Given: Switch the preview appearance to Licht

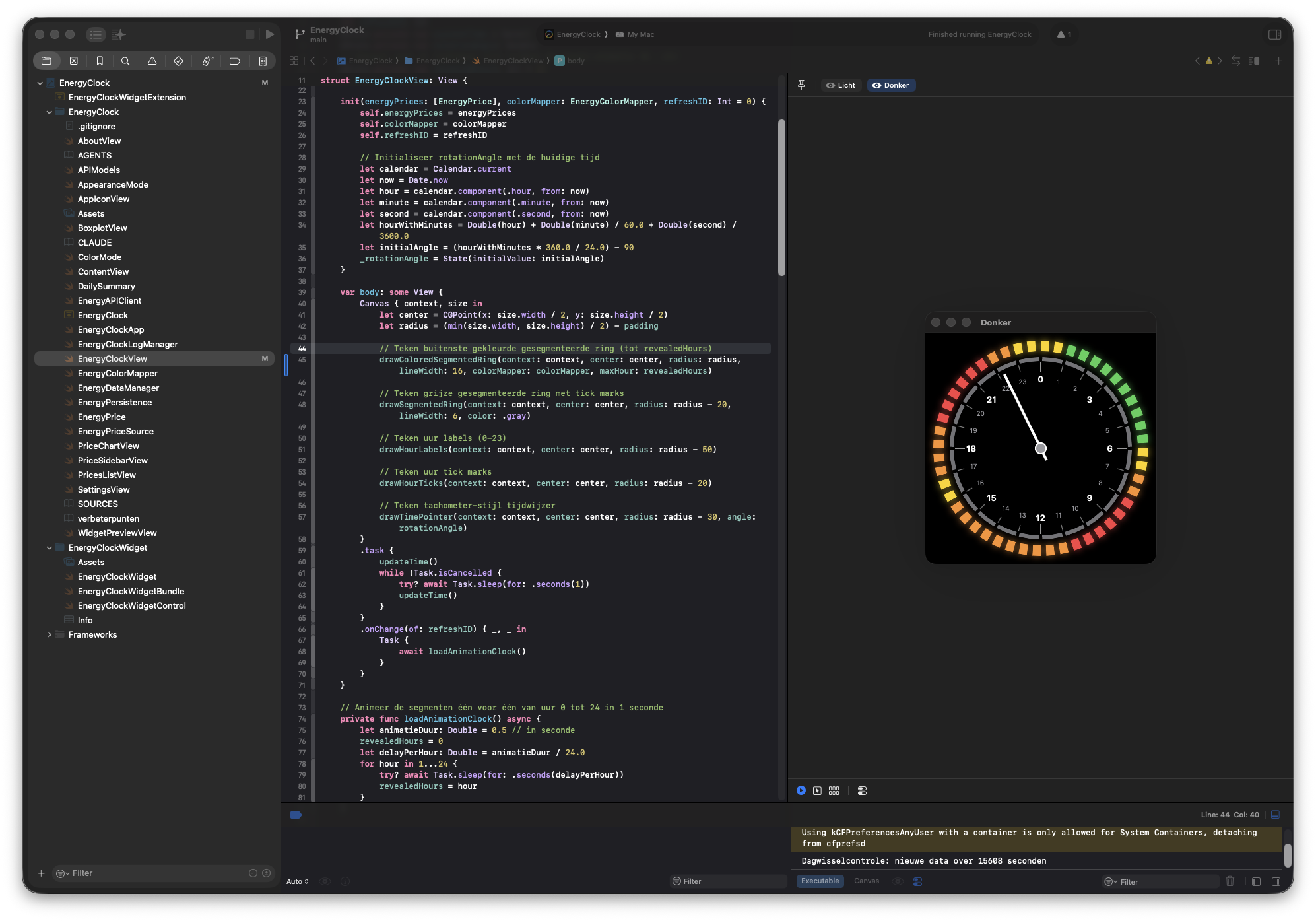Looking at the screenshot, I should tap(841, 85).
